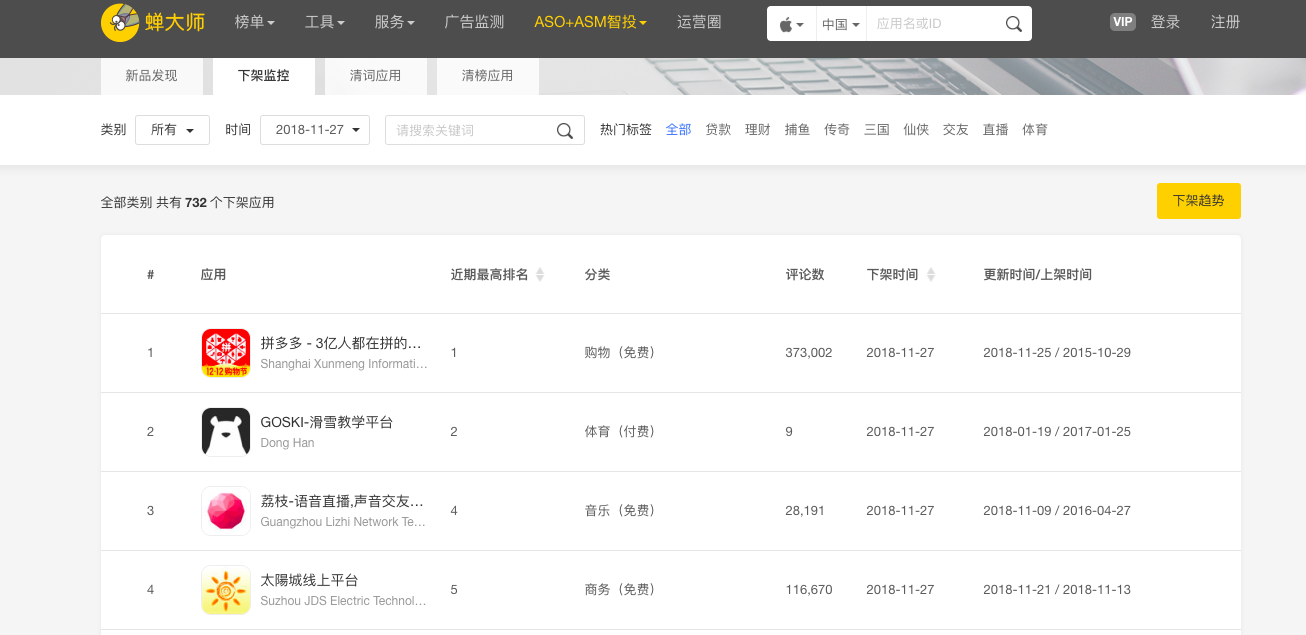Open the 服务 menu
This screenshot has height=635, width=1306.
pyautogui.click(x=394, y=22)
